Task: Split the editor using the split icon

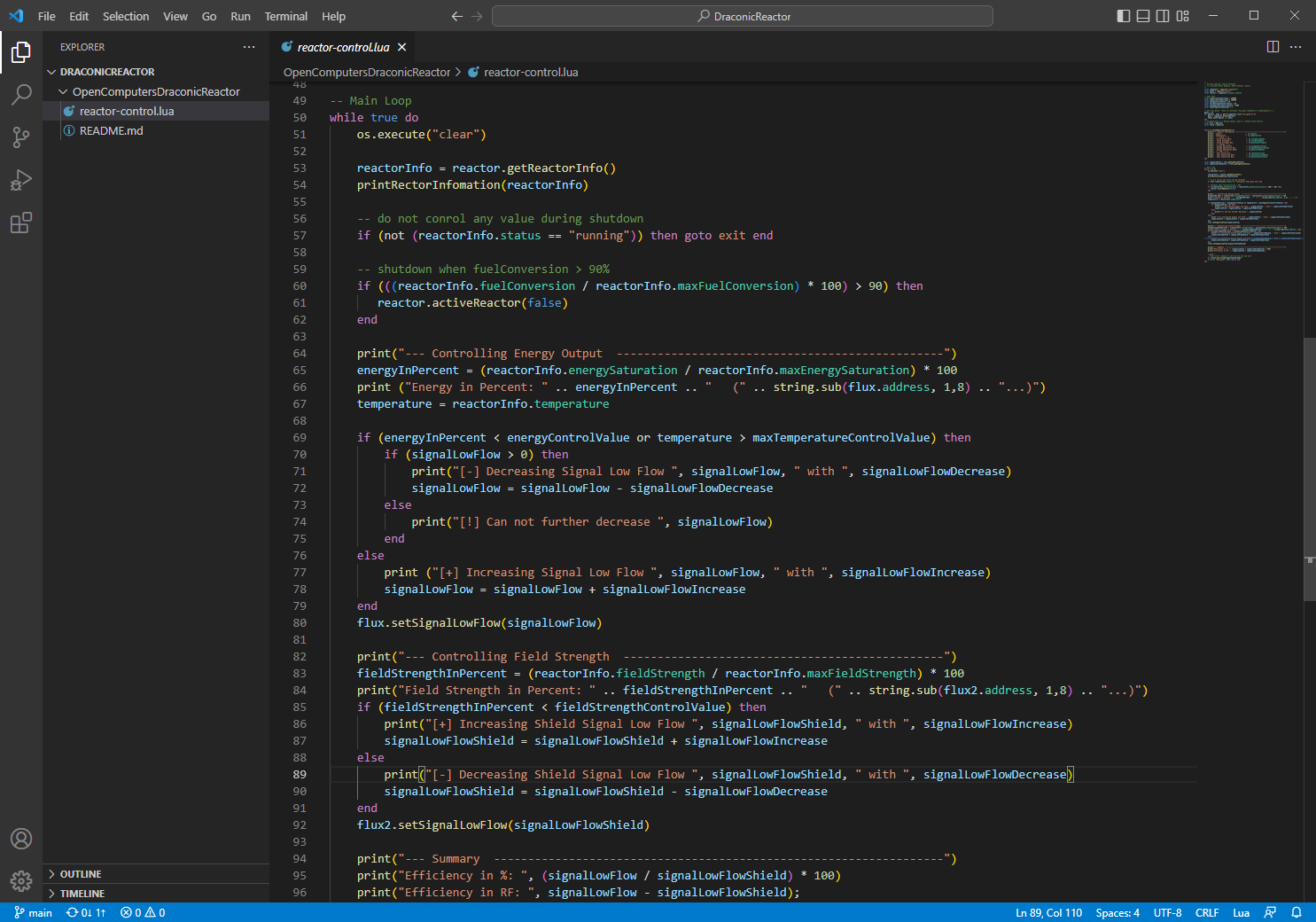Action: tap(1273, 46)
